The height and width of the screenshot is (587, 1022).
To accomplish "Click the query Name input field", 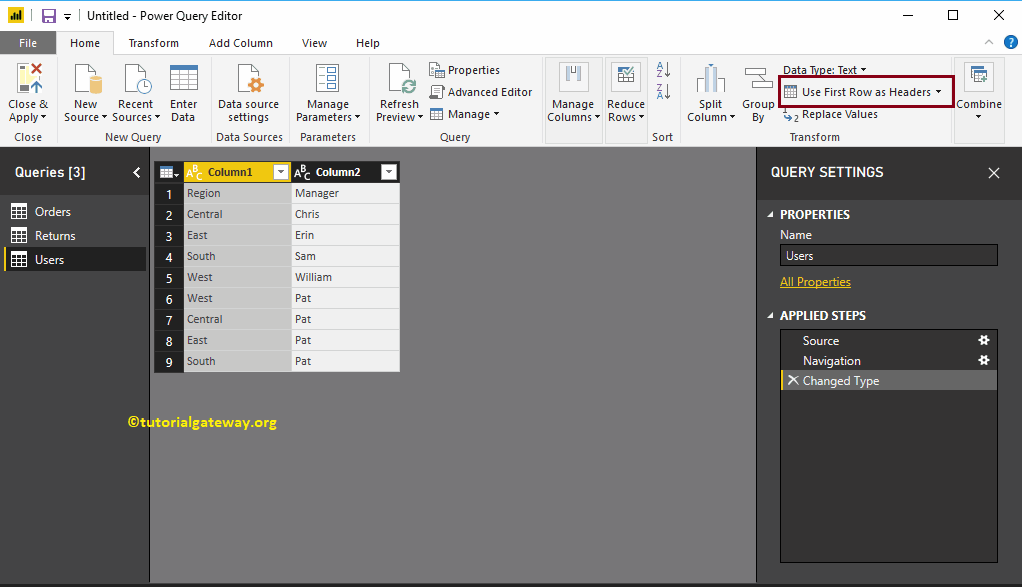I will coord(888,256).
